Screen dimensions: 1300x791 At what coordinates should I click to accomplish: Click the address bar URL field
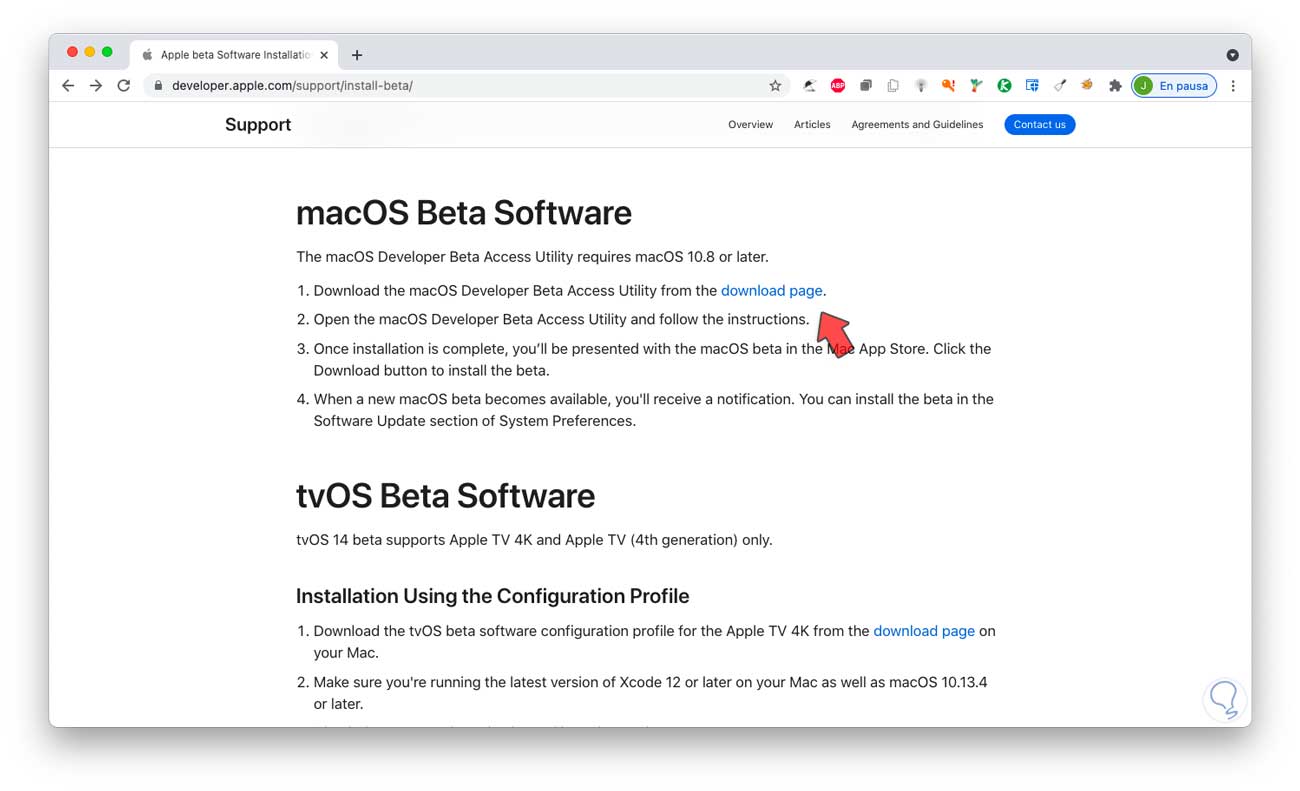click(450, 86)
